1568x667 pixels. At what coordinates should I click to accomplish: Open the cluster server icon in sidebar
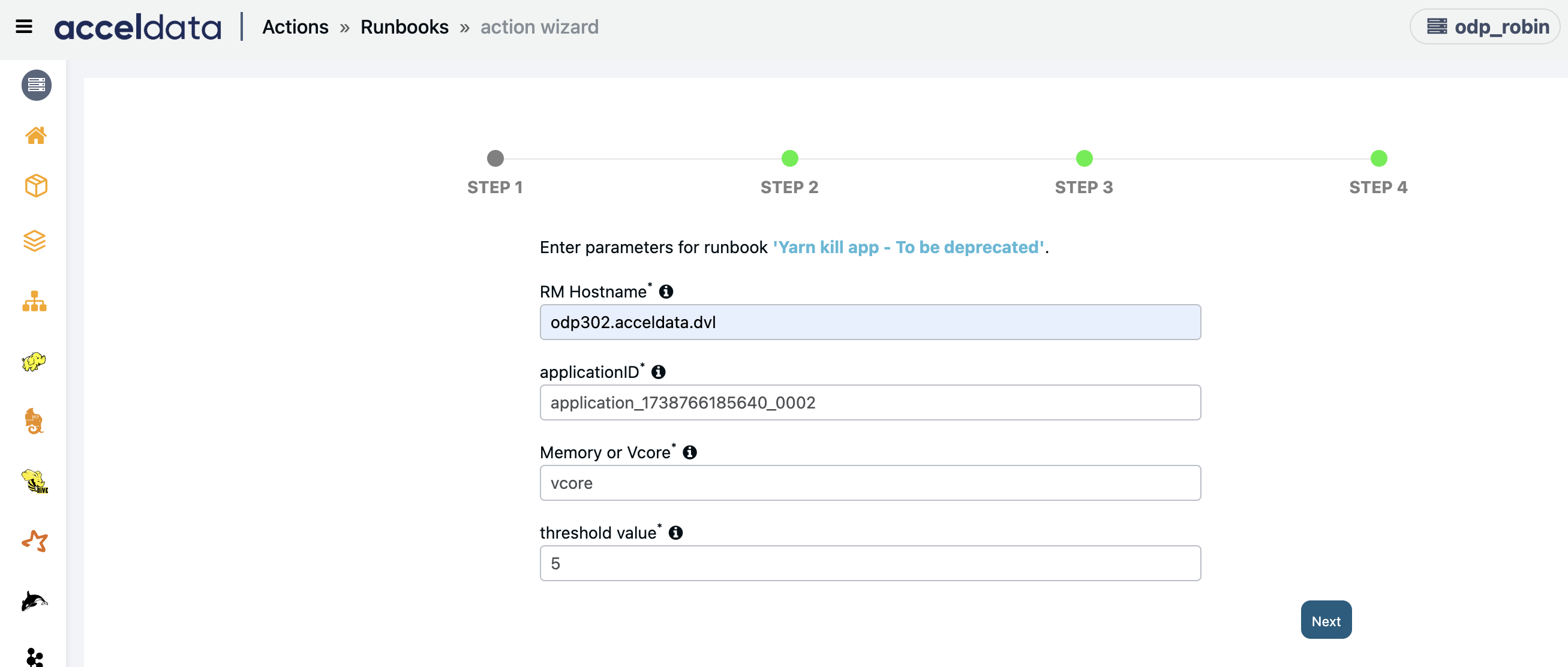click(37, 85)
